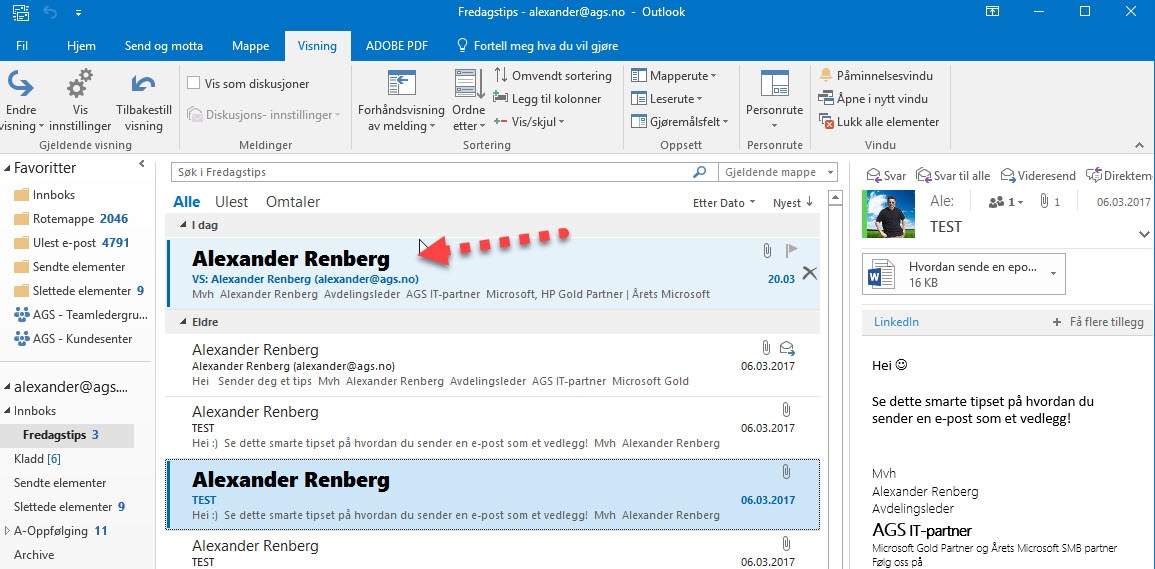Open Etter Dato sort dropdown
1155x569 pixels.
(x=724, y=203)
